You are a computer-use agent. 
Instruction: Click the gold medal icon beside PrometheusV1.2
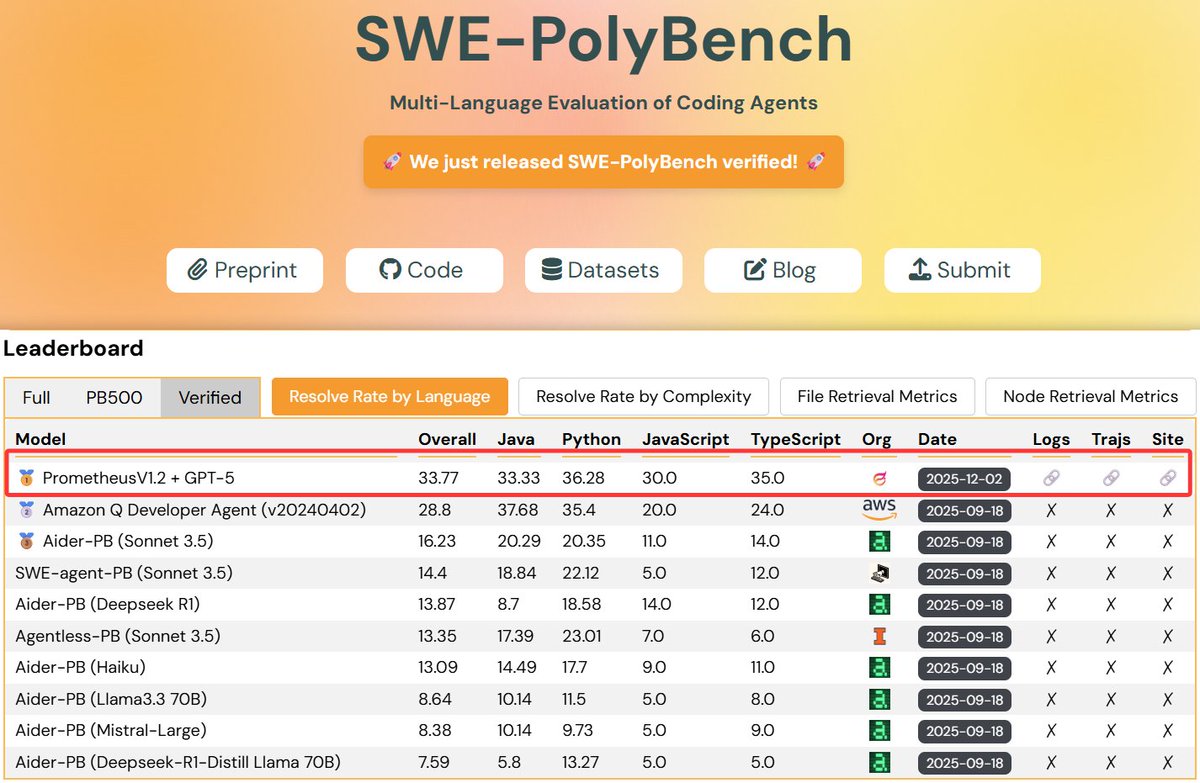pyautogui.click(x=26, y=479)
